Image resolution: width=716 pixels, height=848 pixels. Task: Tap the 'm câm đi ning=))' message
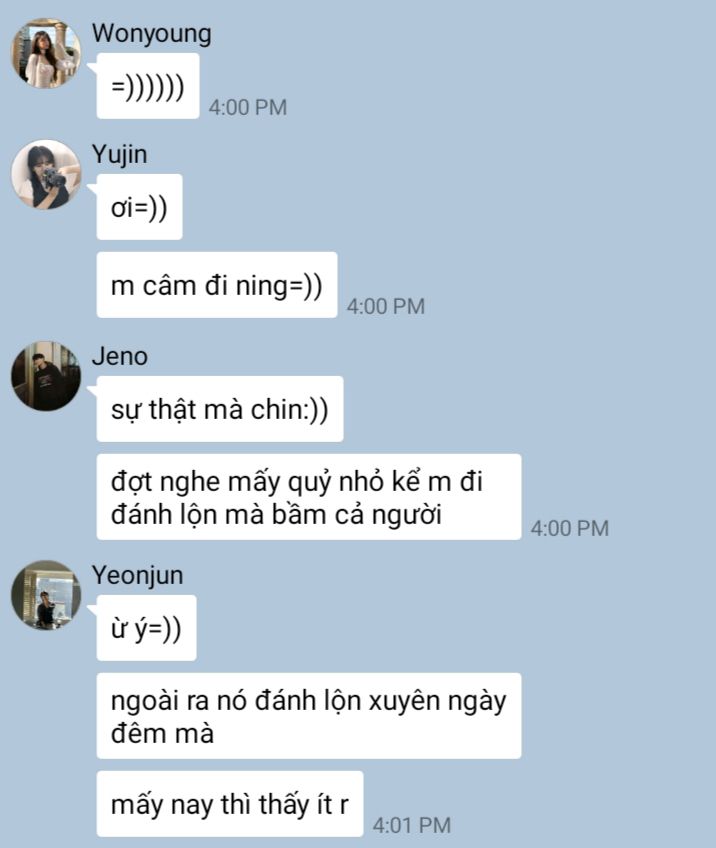[217, 285]
